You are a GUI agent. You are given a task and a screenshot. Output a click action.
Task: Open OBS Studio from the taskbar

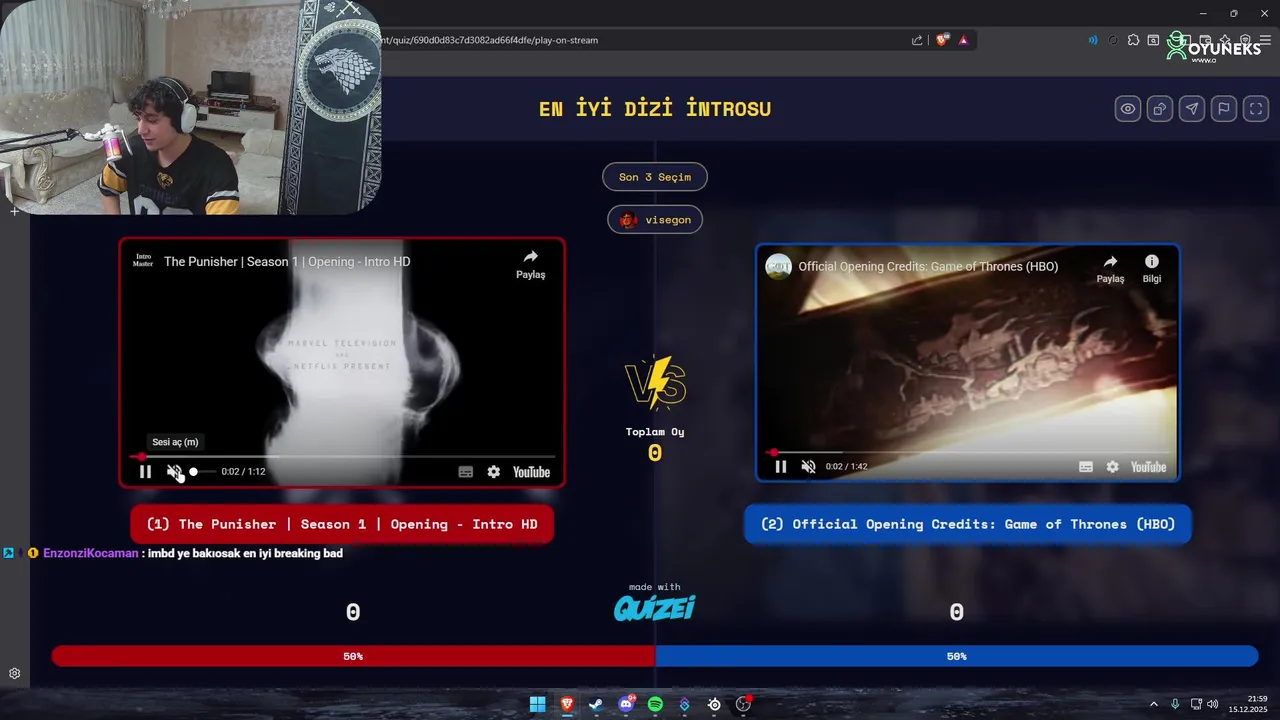pyautogui.click(x=743, y=704)
